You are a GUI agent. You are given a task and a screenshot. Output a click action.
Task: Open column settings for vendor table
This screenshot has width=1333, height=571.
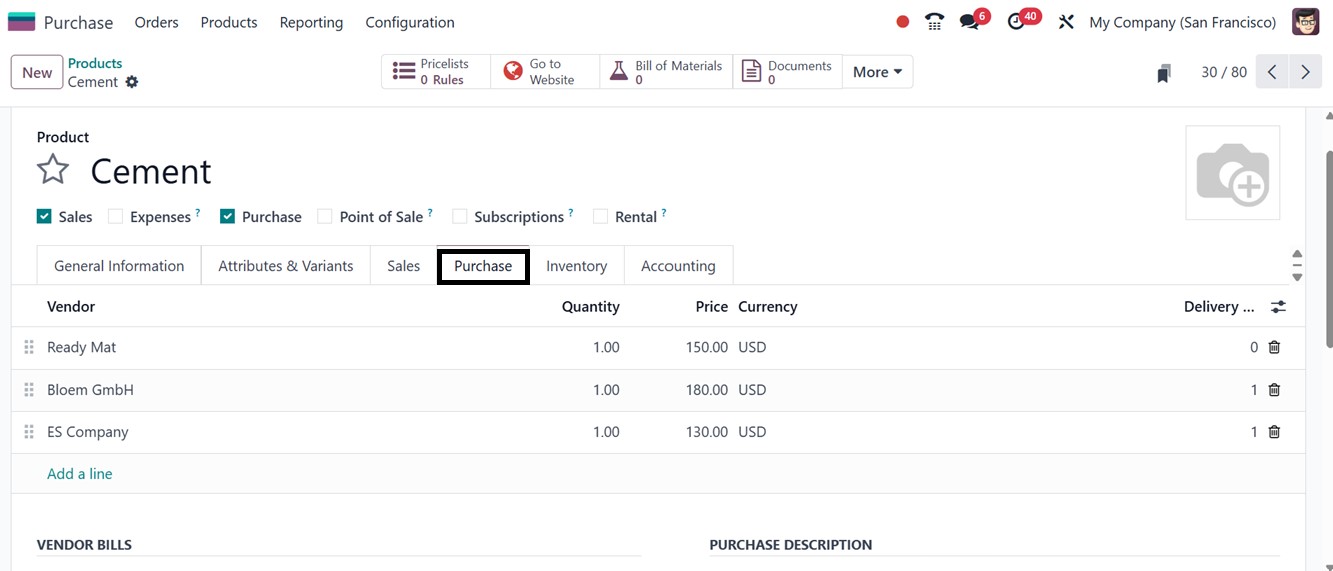(1278, 307)
